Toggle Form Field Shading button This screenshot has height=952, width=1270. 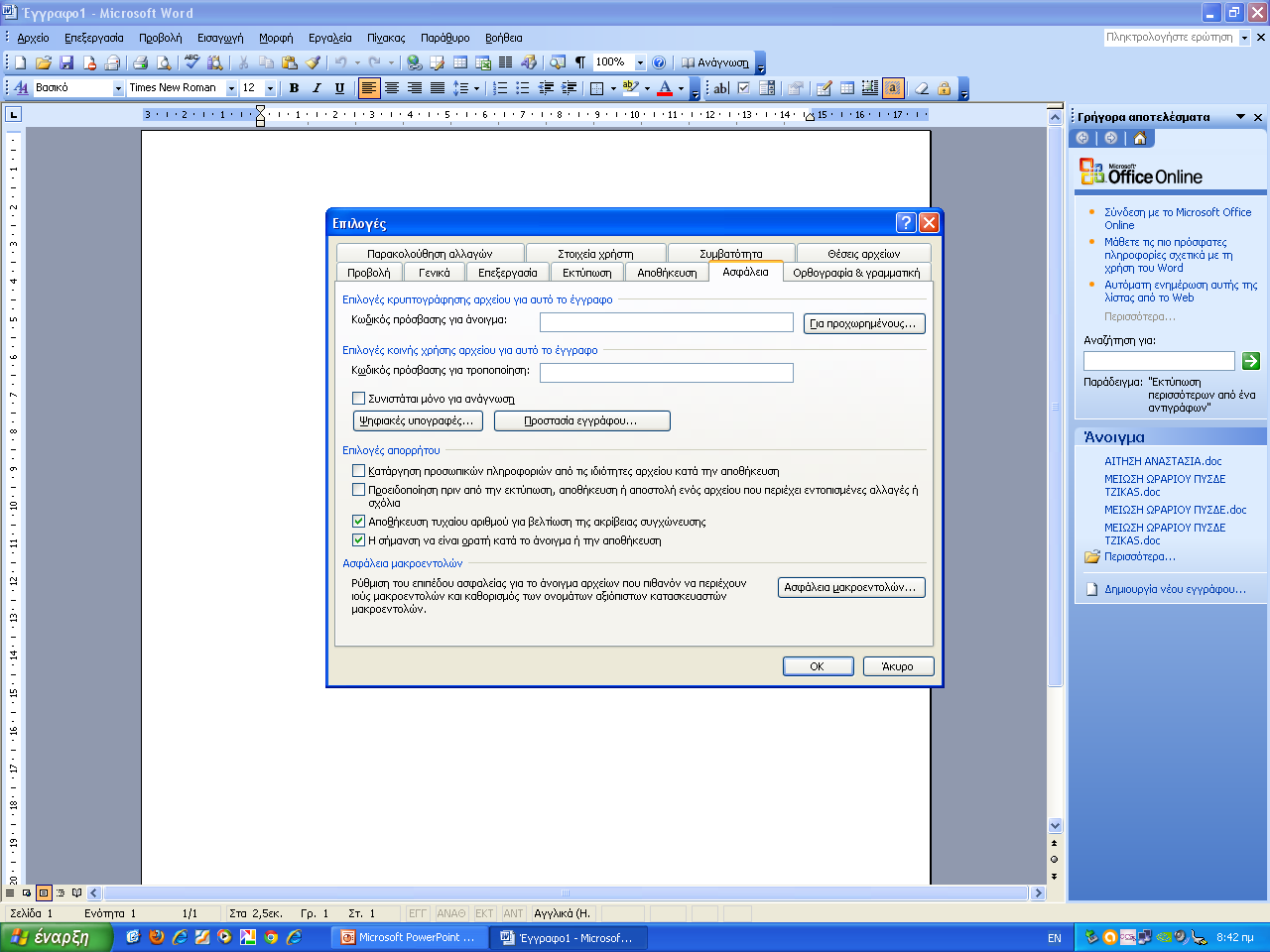coord(893,88)
